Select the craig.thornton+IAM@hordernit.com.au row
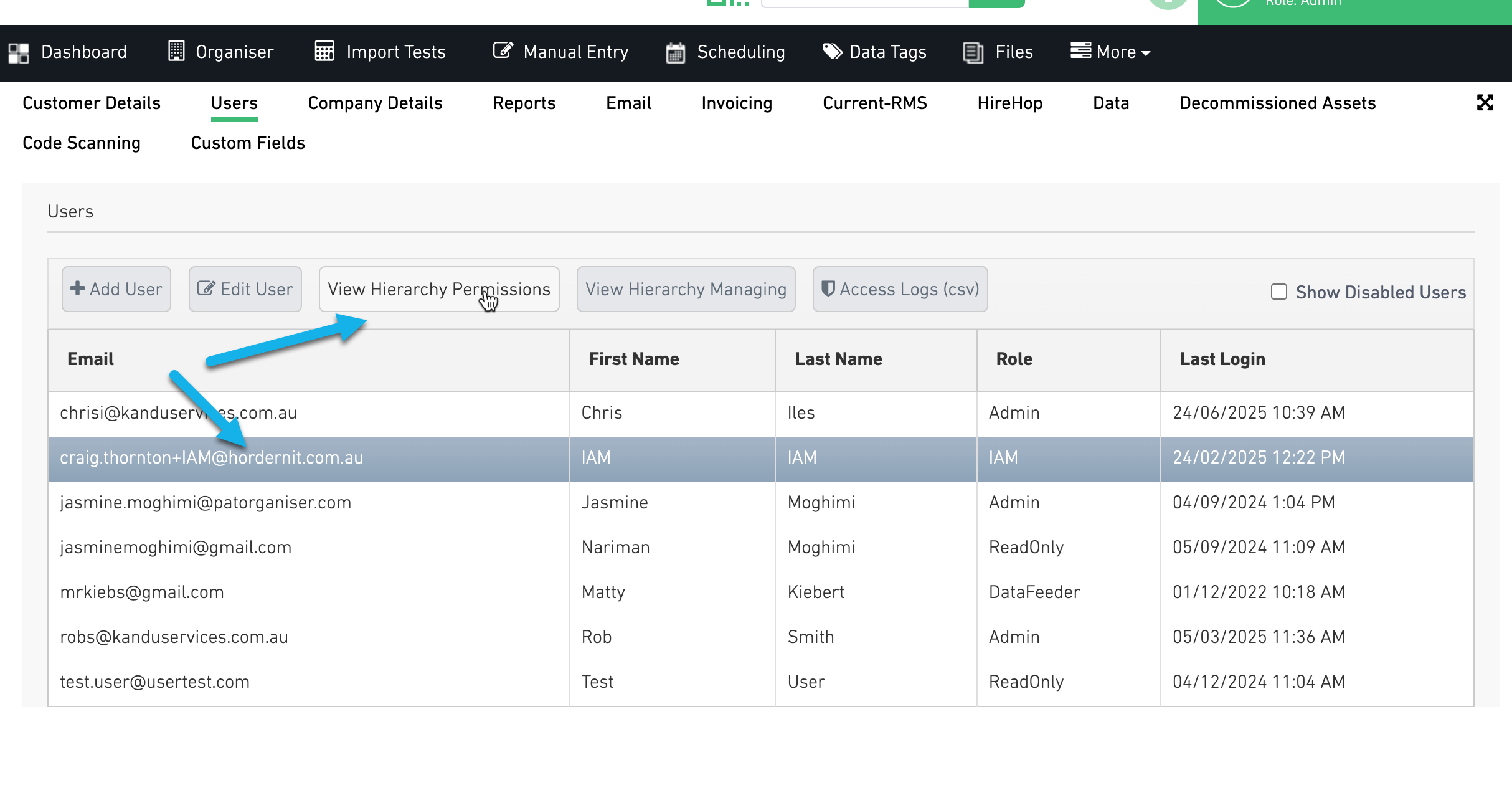The width and height of the screenshot is (1512, 785). (x=761, y=459)
